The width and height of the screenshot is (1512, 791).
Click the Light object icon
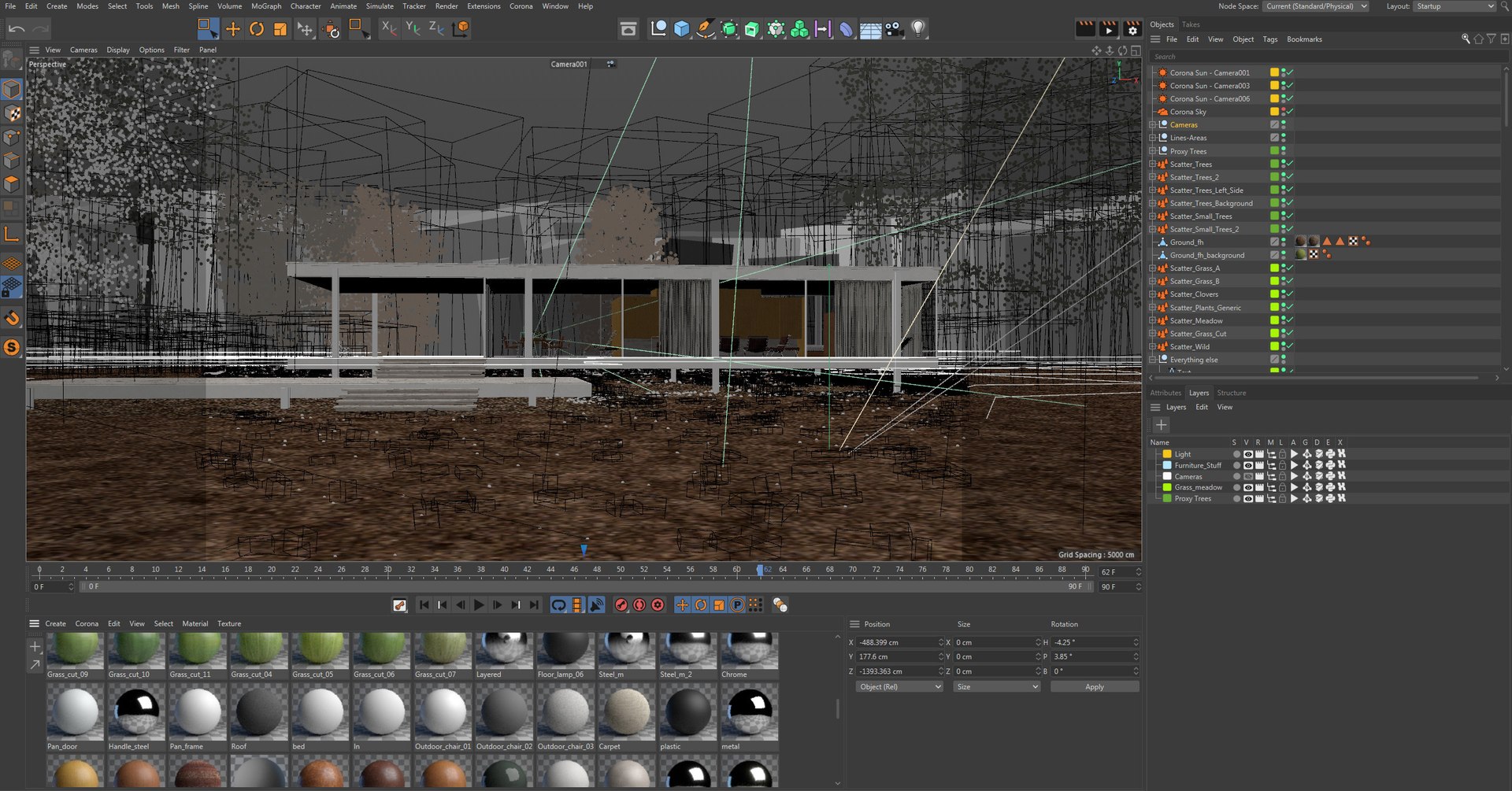click(x=917, y=29)
